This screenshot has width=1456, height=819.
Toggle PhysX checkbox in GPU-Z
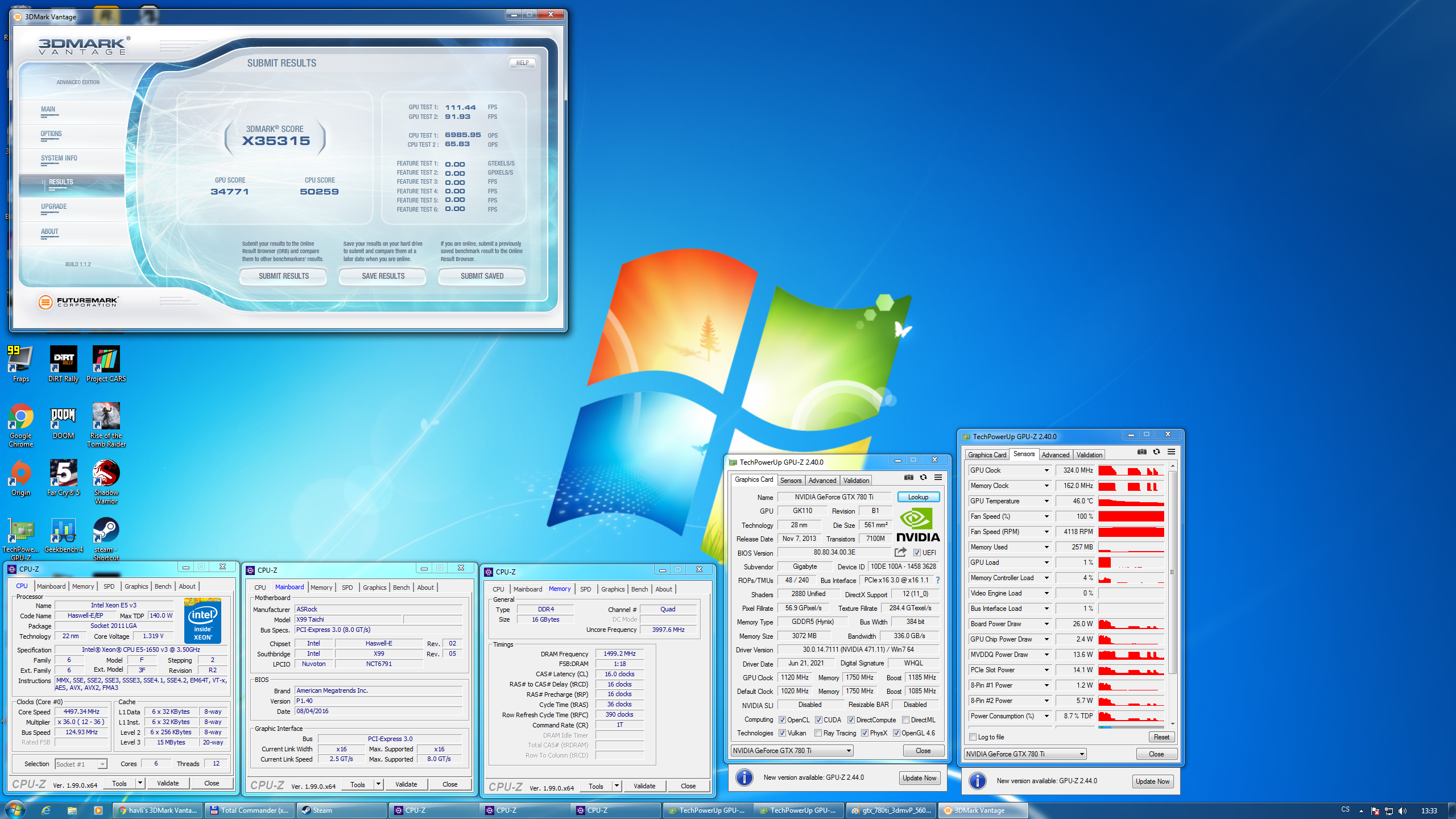click(x=864, y=733)
